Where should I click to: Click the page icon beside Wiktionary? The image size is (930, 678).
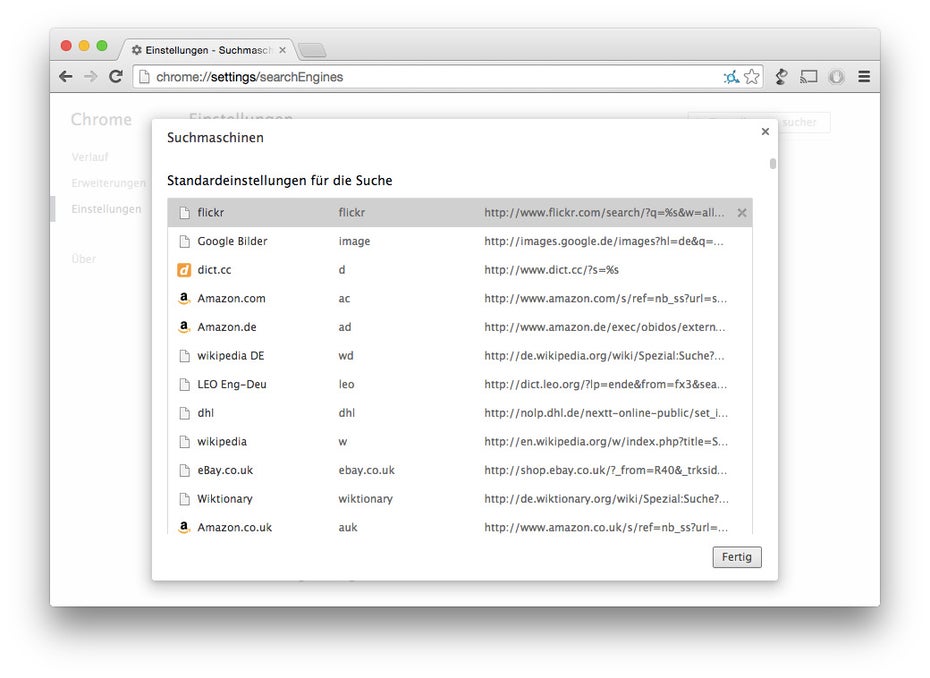coord(184,499)
